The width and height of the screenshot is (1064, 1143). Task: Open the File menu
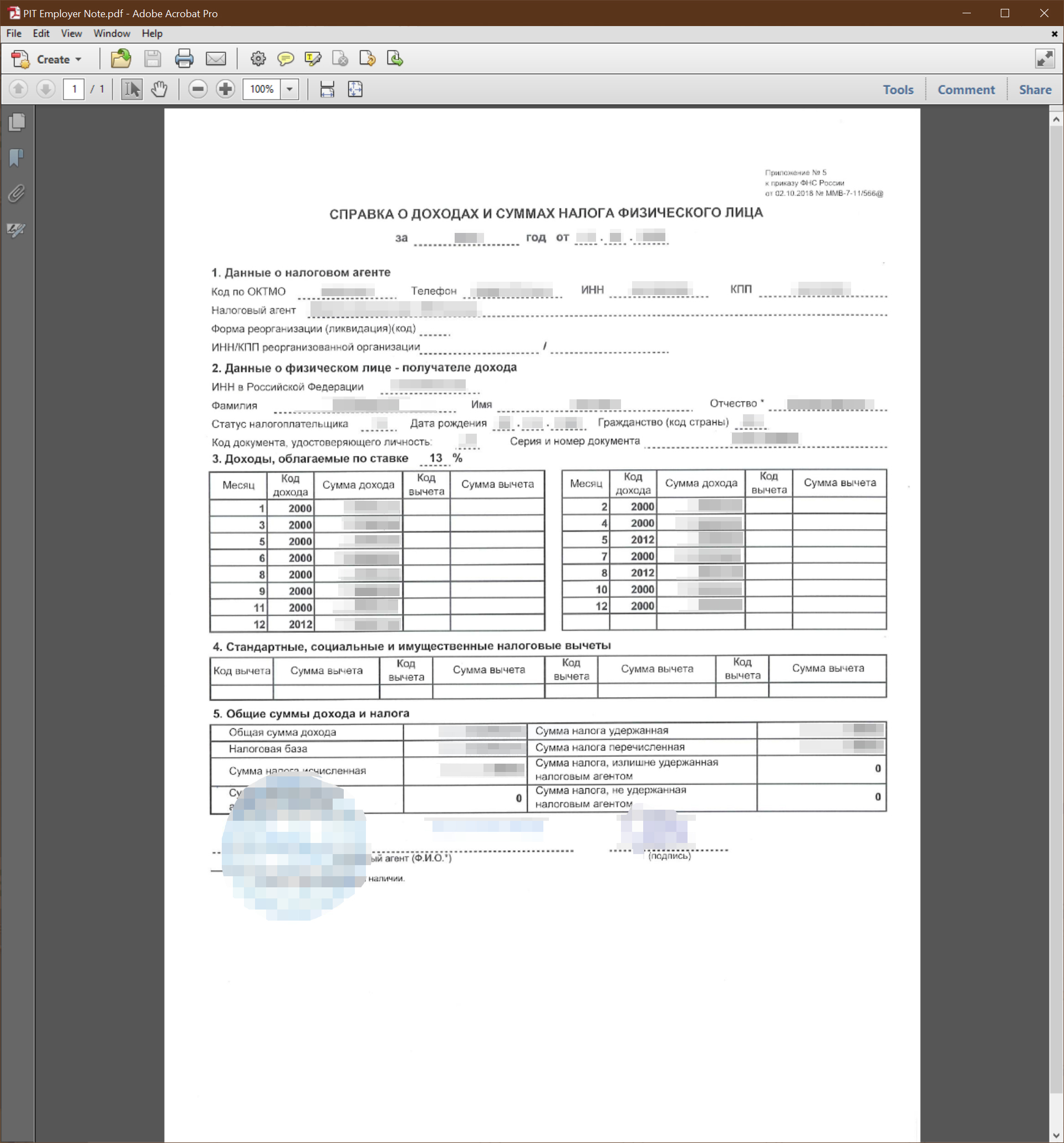(14, 33)
